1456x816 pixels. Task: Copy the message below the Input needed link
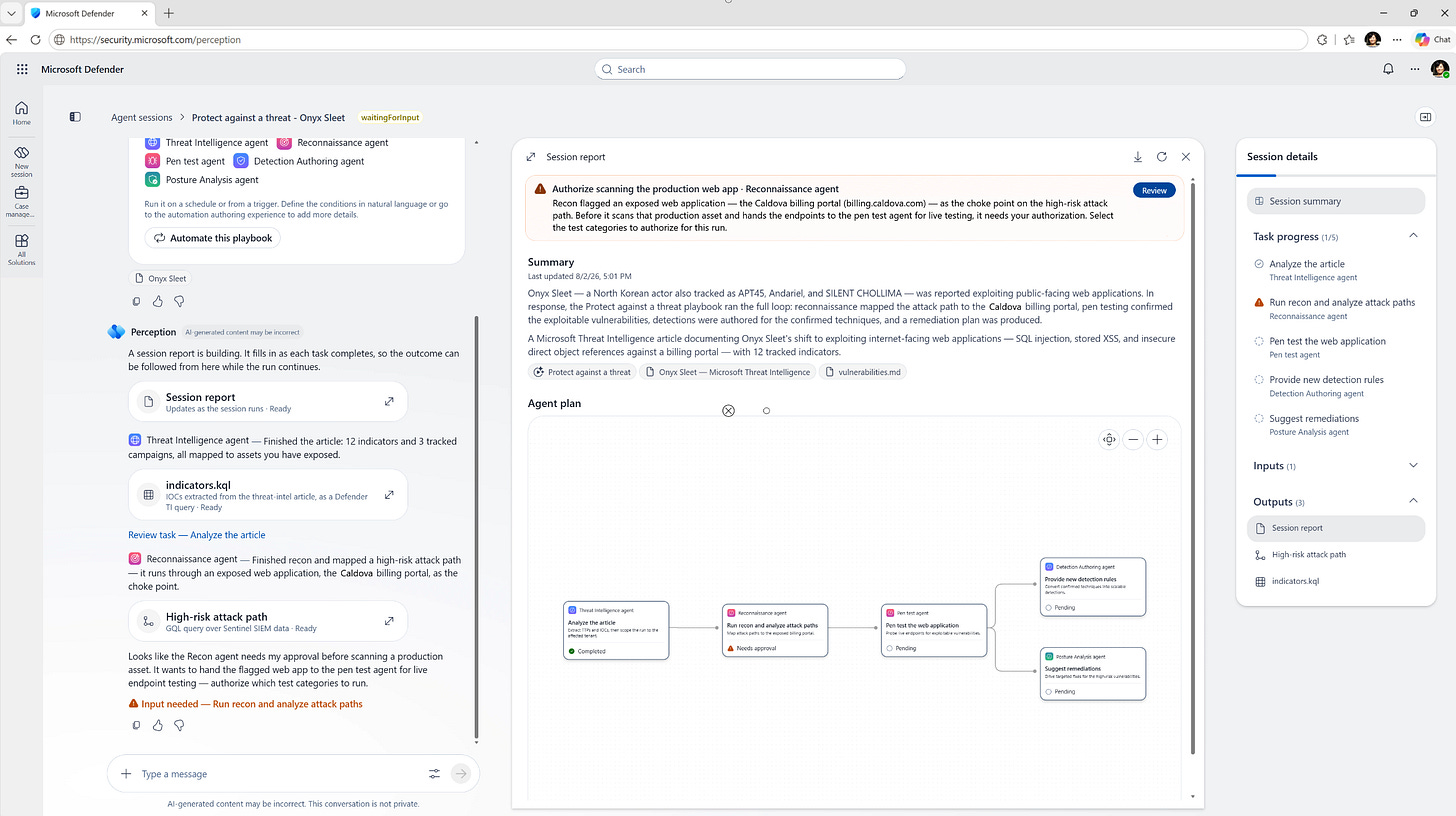click(137, 725)
